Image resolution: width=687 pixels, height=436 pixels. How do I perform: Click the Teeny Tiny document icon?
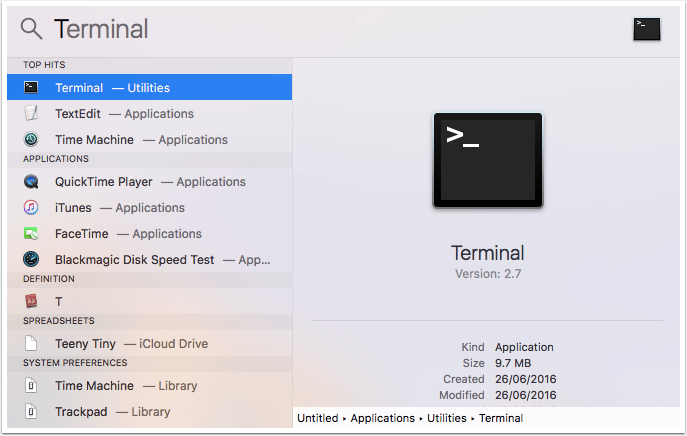click(x=31, y=343)
